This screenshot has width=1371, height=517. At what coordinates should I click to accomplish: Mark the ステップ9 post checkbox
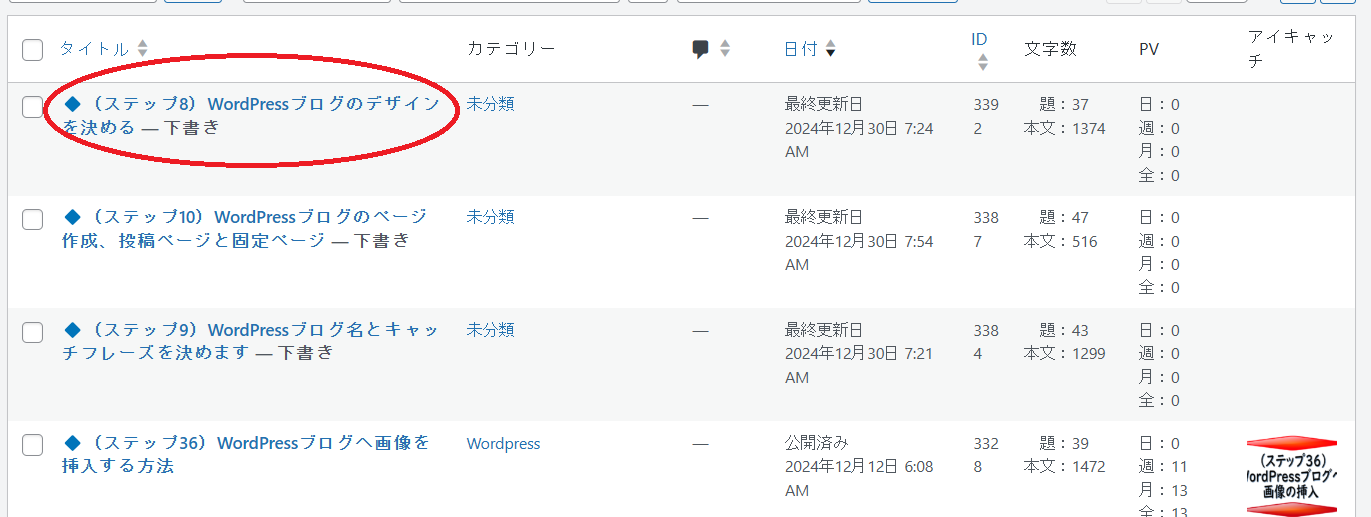(33, 333)
